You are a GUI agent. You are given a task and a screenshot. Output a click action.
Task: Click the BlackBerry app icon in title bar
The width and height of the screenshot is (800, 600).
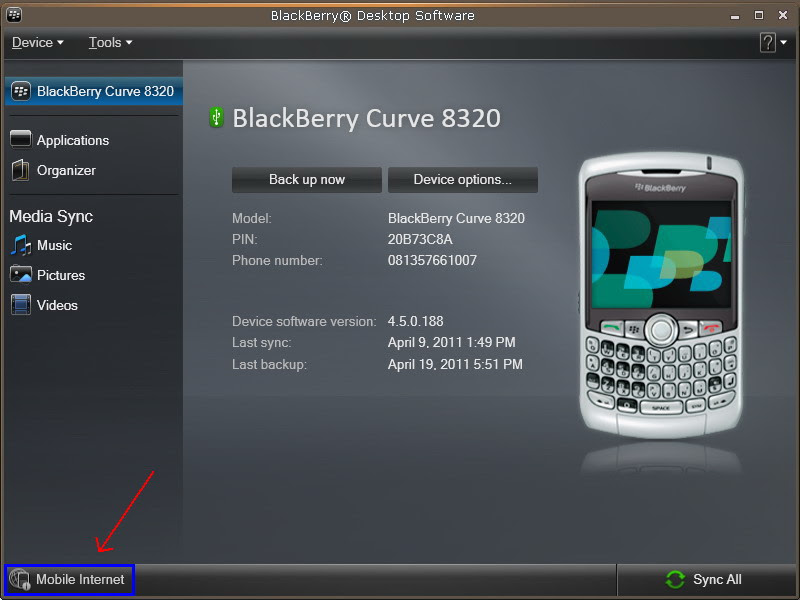(x=14, y=15)
